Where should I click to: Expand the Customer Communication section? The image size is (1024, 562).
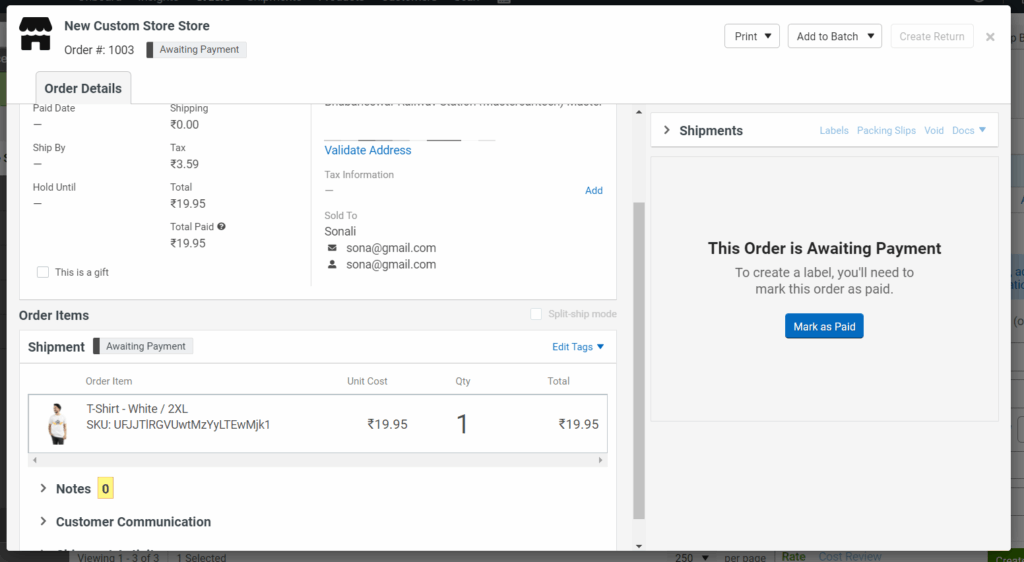(44, 522)
